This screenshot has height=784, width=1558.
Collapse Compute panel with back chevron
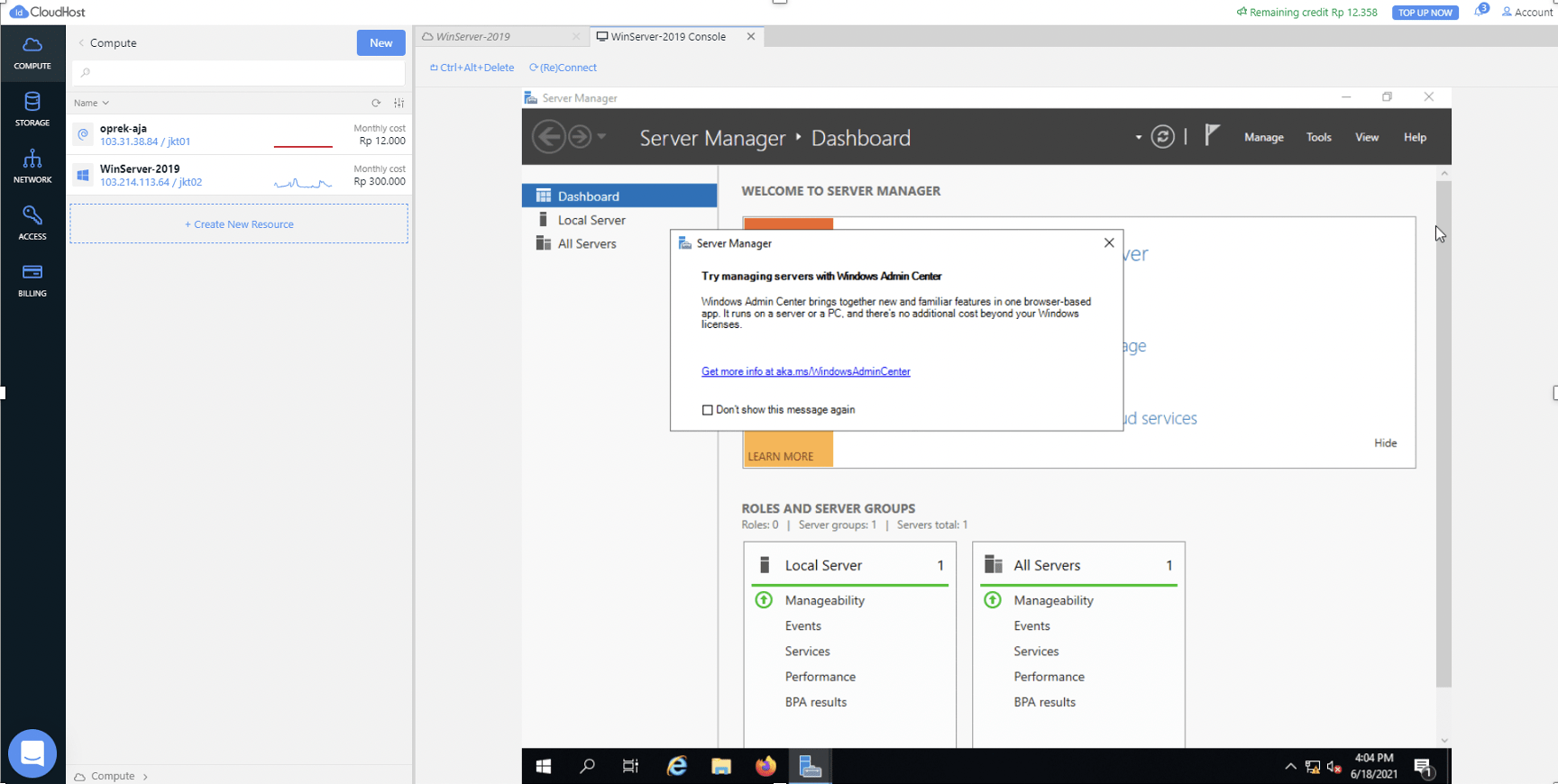tap(81, 42)
